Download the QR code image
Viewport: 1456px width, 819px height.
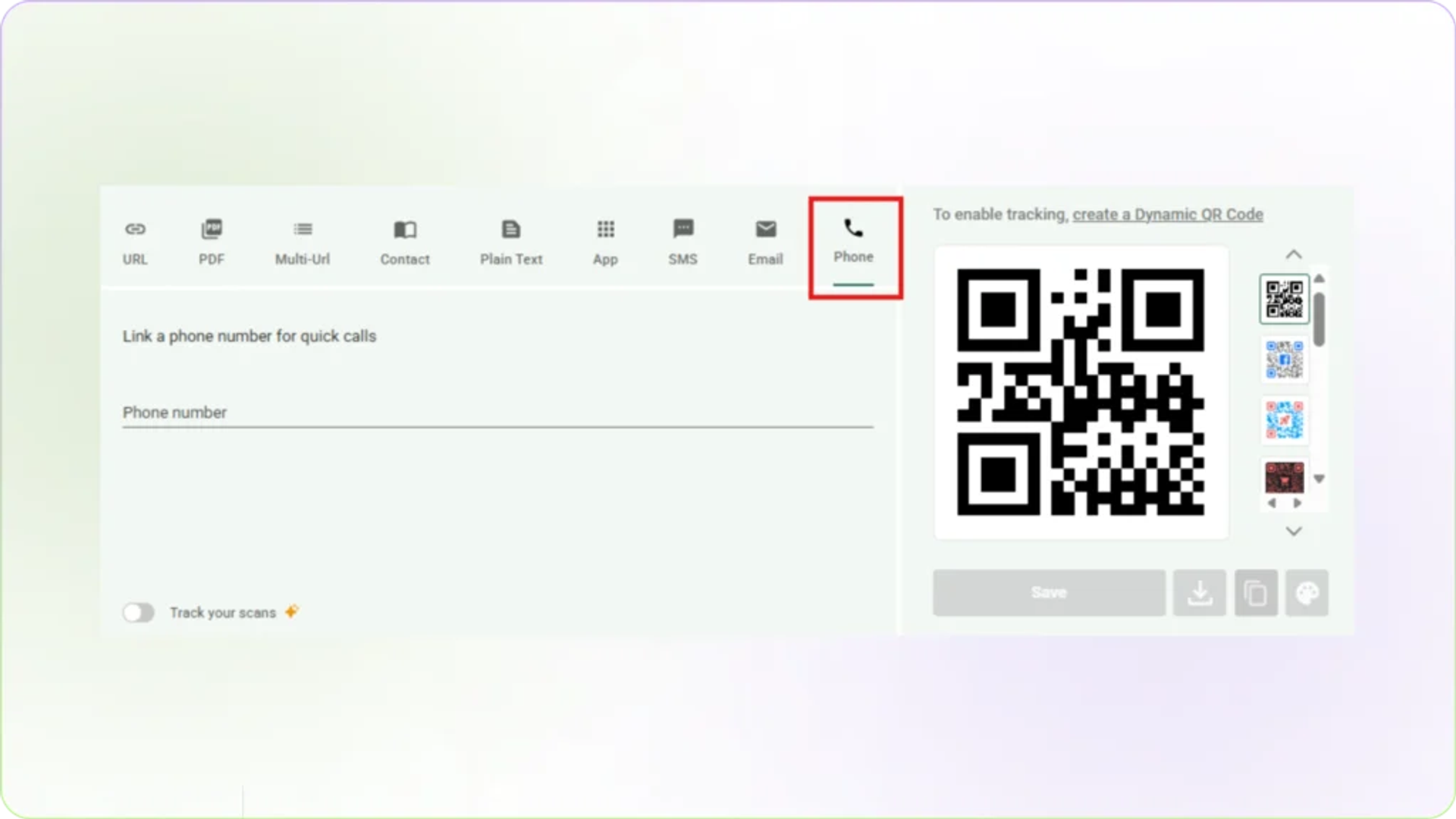click(1200, 592)
